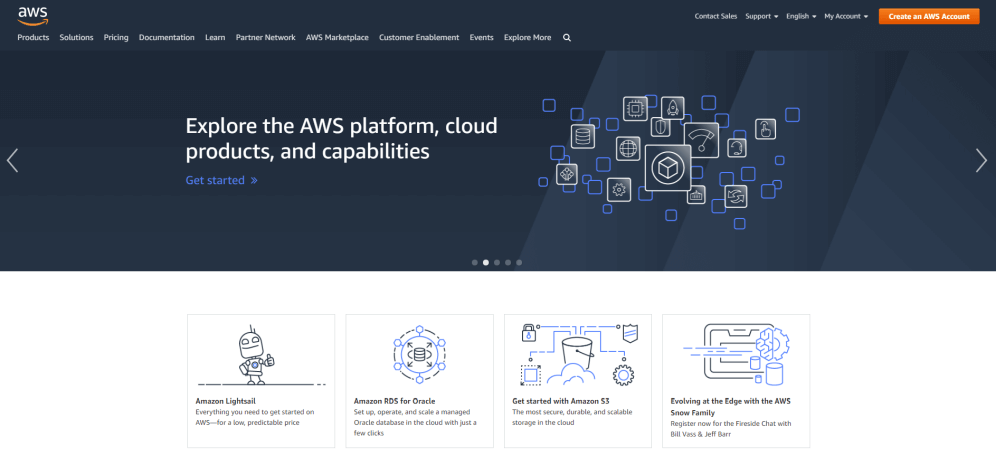Click 'Everything you need to get started' text

(255, 417)
